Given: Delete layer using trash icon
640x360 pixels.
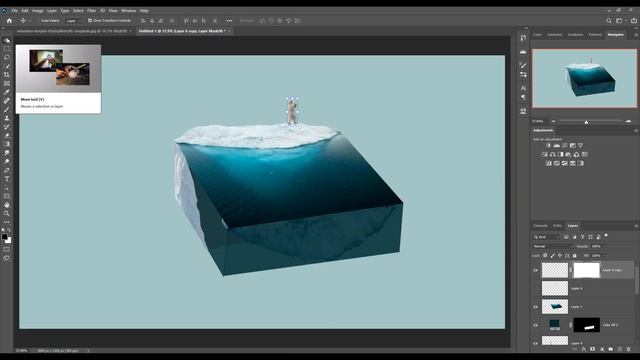Looking at the screenshot, I should [629, 349].
